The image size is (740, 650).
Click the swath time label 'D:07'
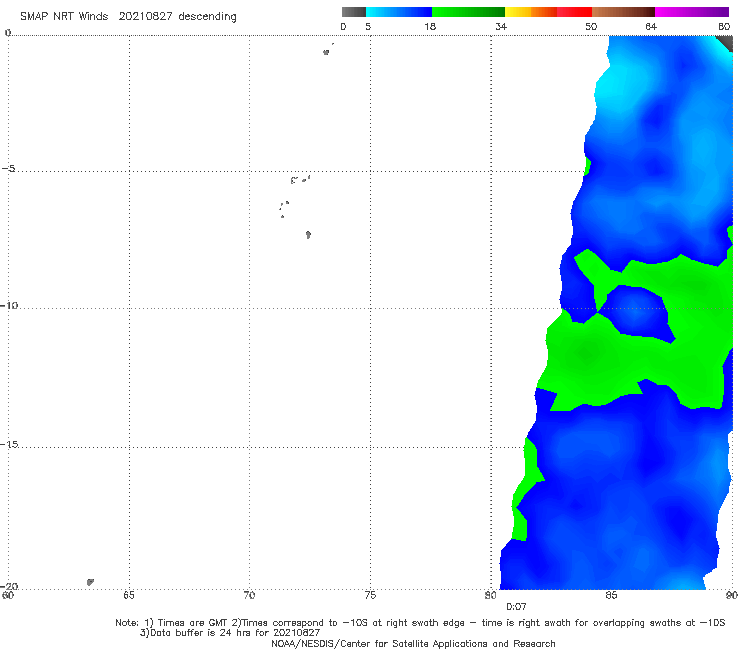(516, 607)
